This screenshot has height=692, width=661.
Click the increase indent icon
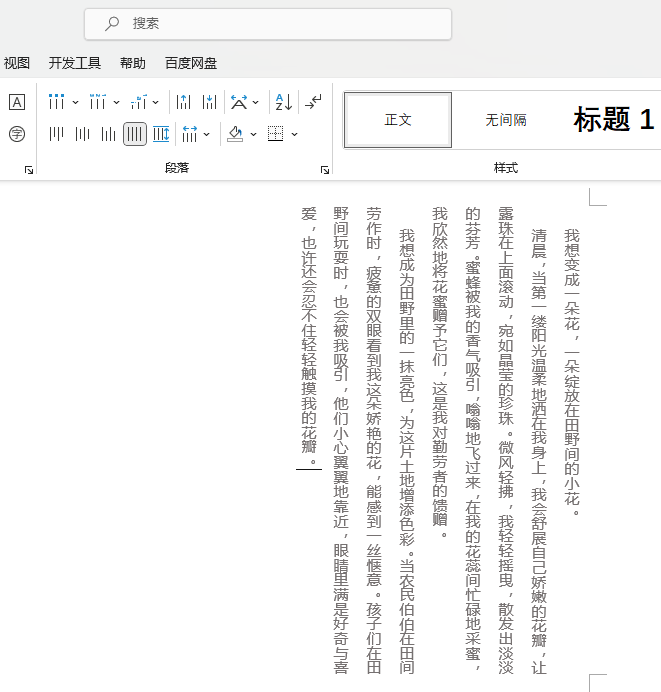pos(210,102)
